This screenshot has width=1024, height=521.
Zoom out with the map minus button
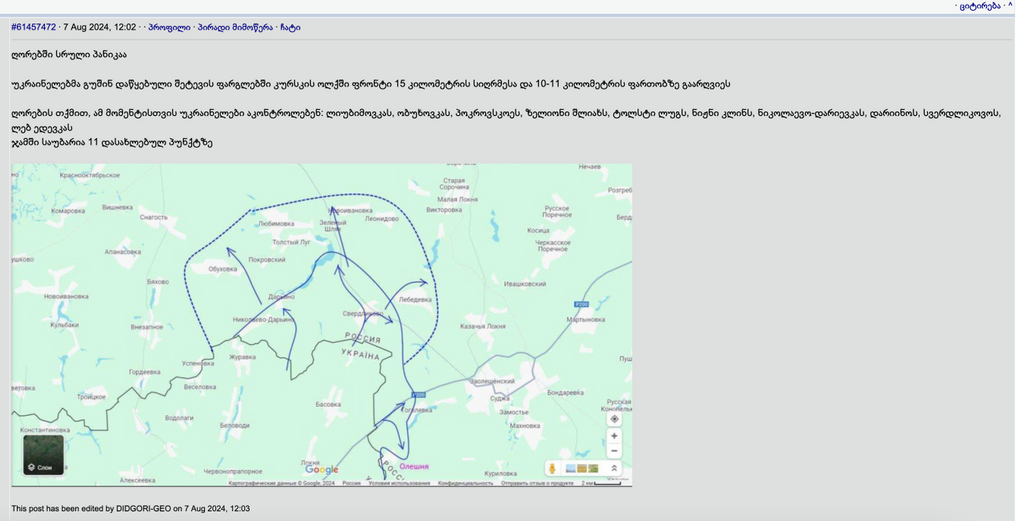tap(614, 451)
